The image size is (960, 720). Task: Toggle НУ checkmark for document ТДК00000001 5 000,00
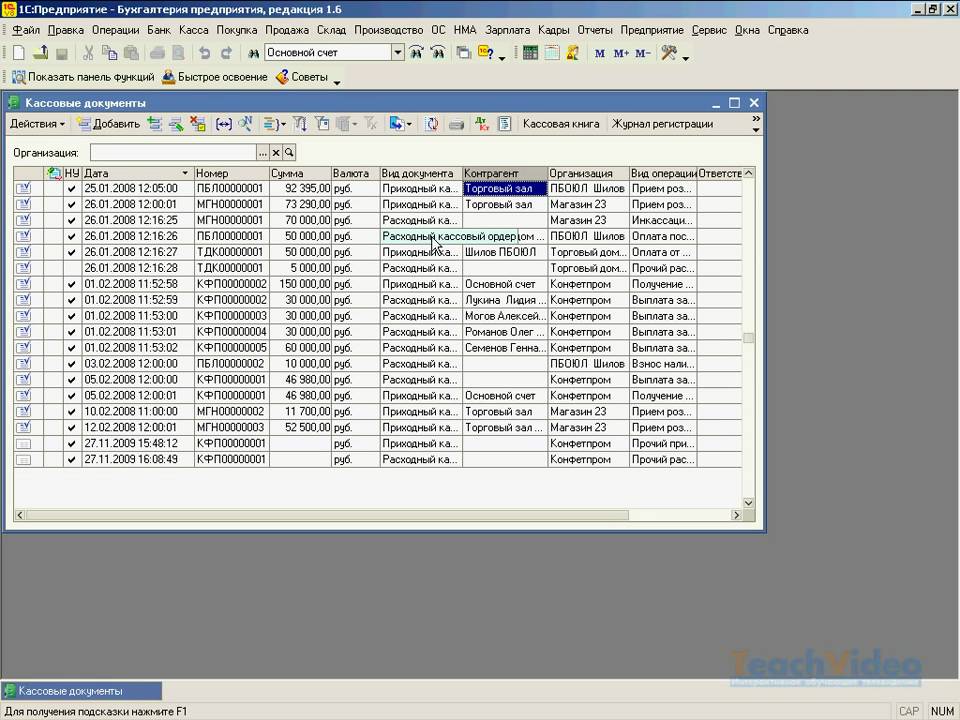71,268
